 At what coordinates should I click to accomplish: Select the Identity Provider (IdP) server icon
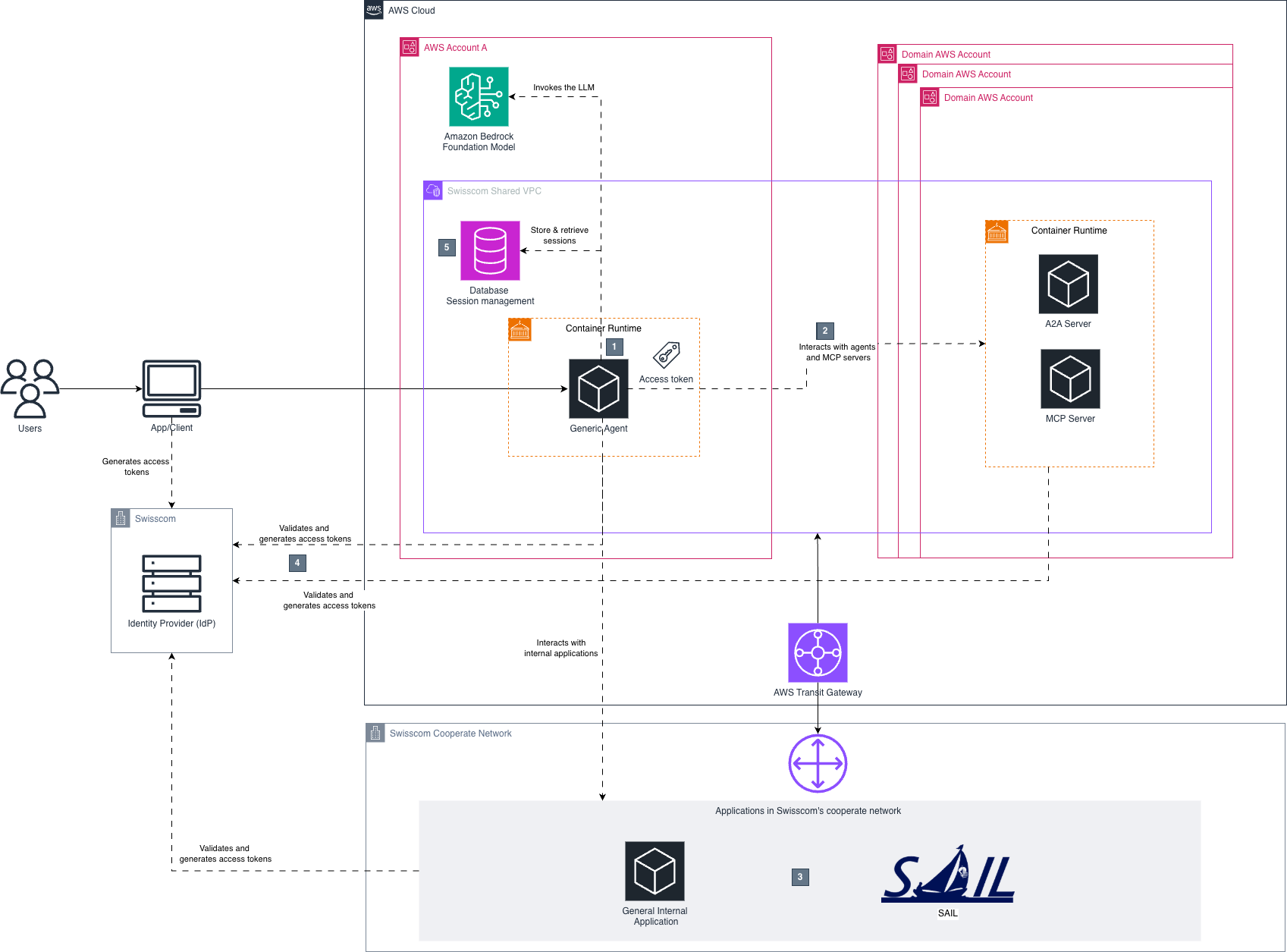pyautogui.click(x=171, y=583)
